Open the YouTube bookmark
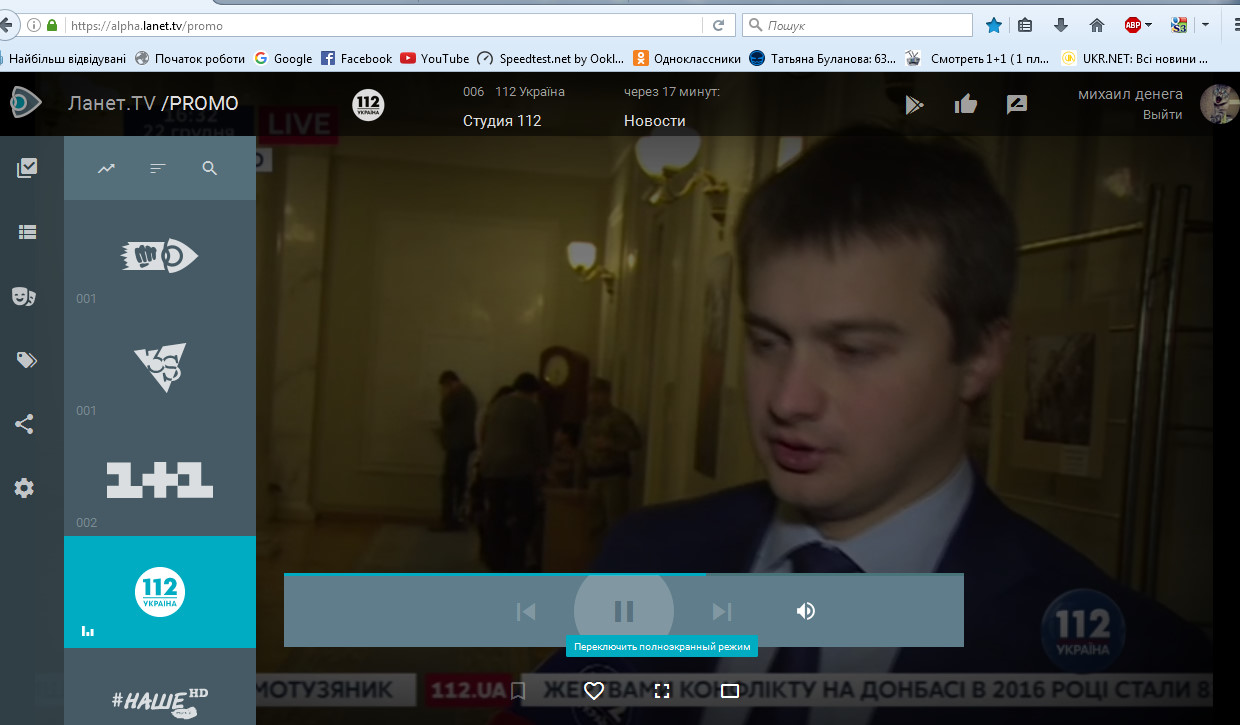1240x725 pixels. tap(434, 58)
